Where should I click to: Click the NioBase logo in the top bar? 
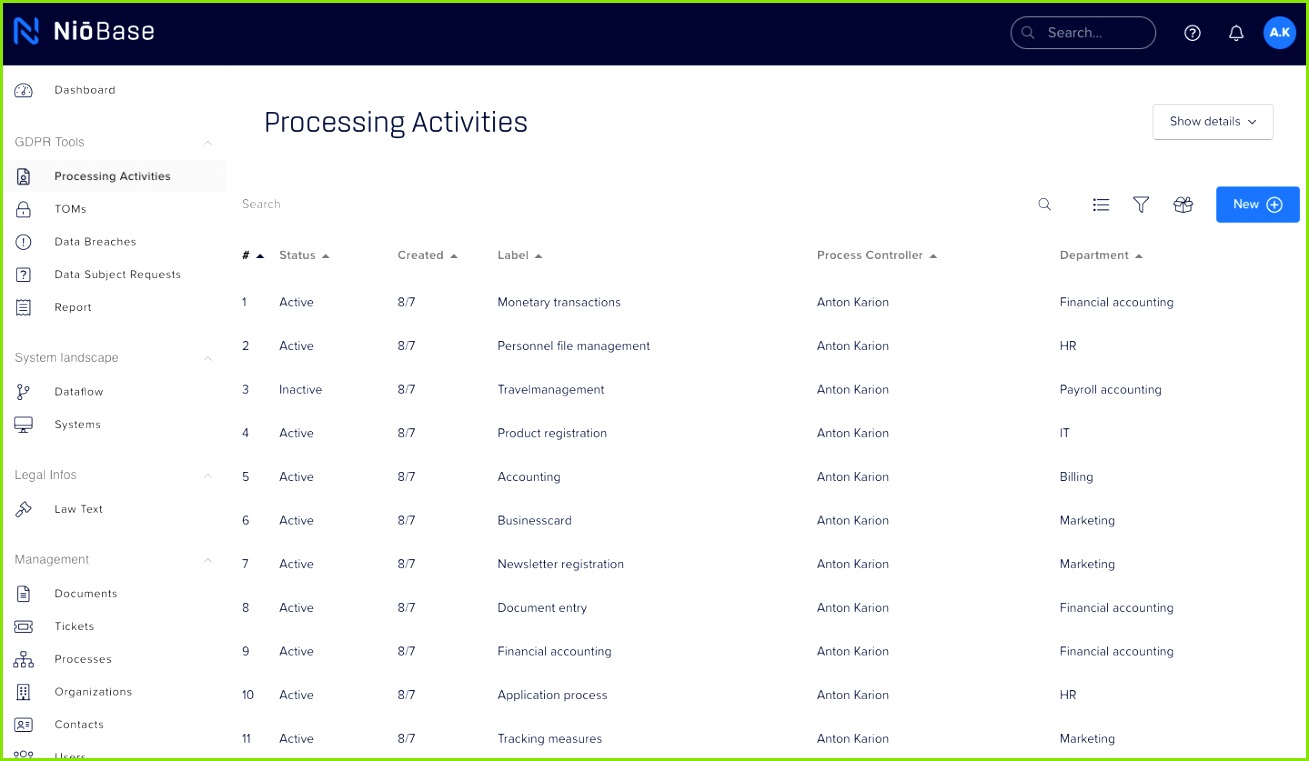pos(87,31)
